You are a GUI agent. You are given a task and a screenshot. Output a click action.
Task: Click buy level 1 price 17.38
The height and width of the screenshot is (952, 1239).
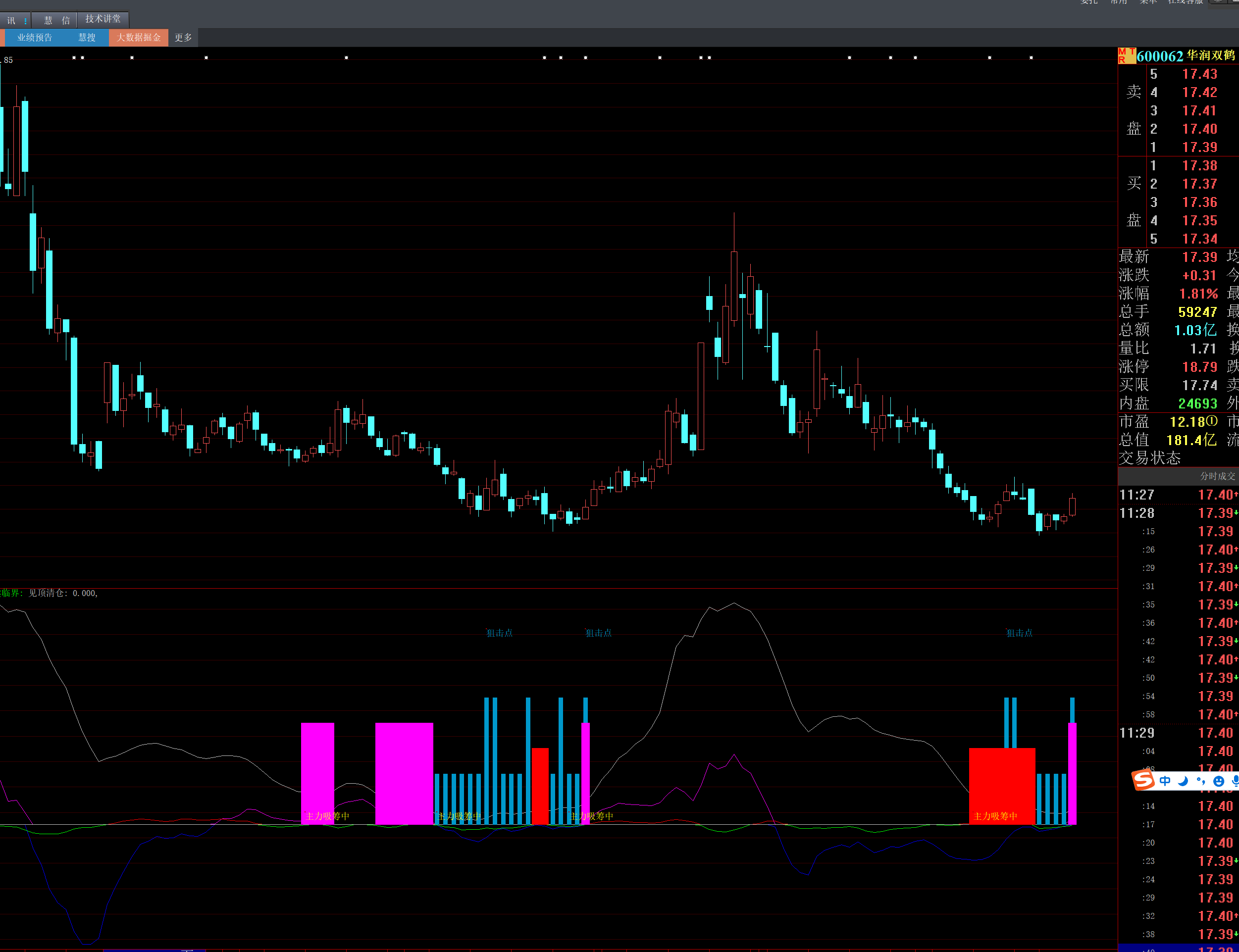(1199, 165)
